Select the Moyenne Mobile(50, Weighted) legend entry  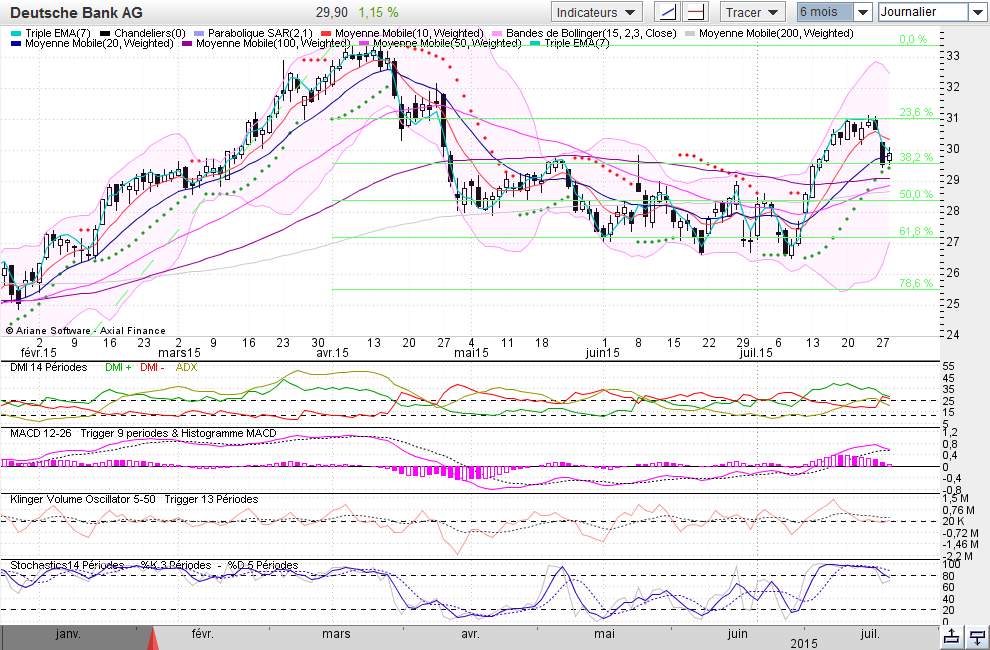pos(440,44)
